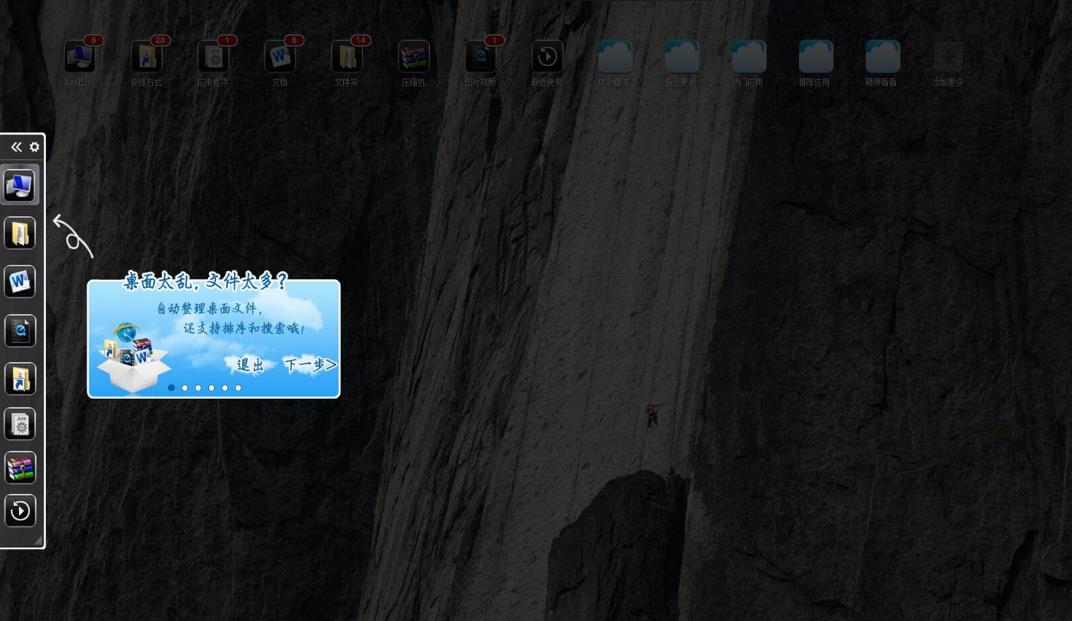
Task: Select the WinRAR archives icon in the sidebar
Action: coord(20,467)
